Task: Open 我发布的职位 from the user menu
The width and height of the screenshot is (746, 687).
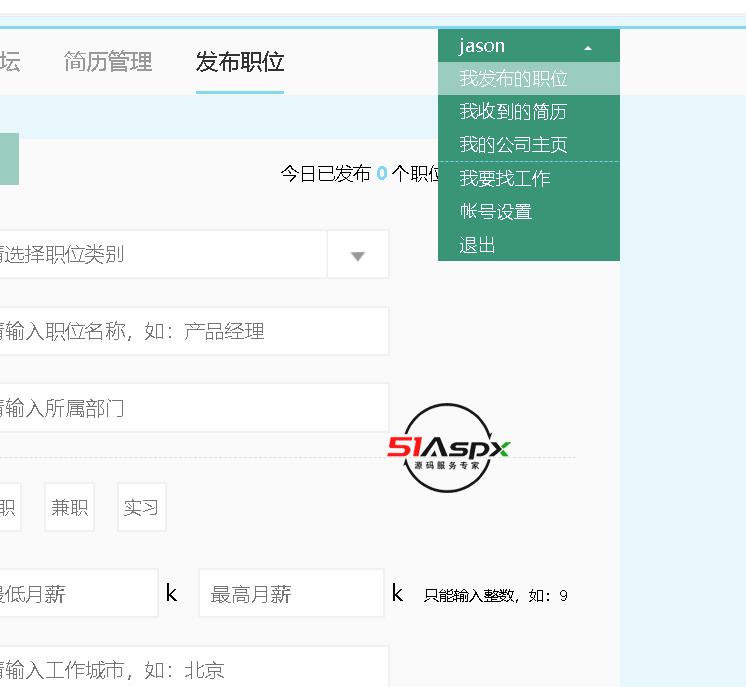Action: 513,79
